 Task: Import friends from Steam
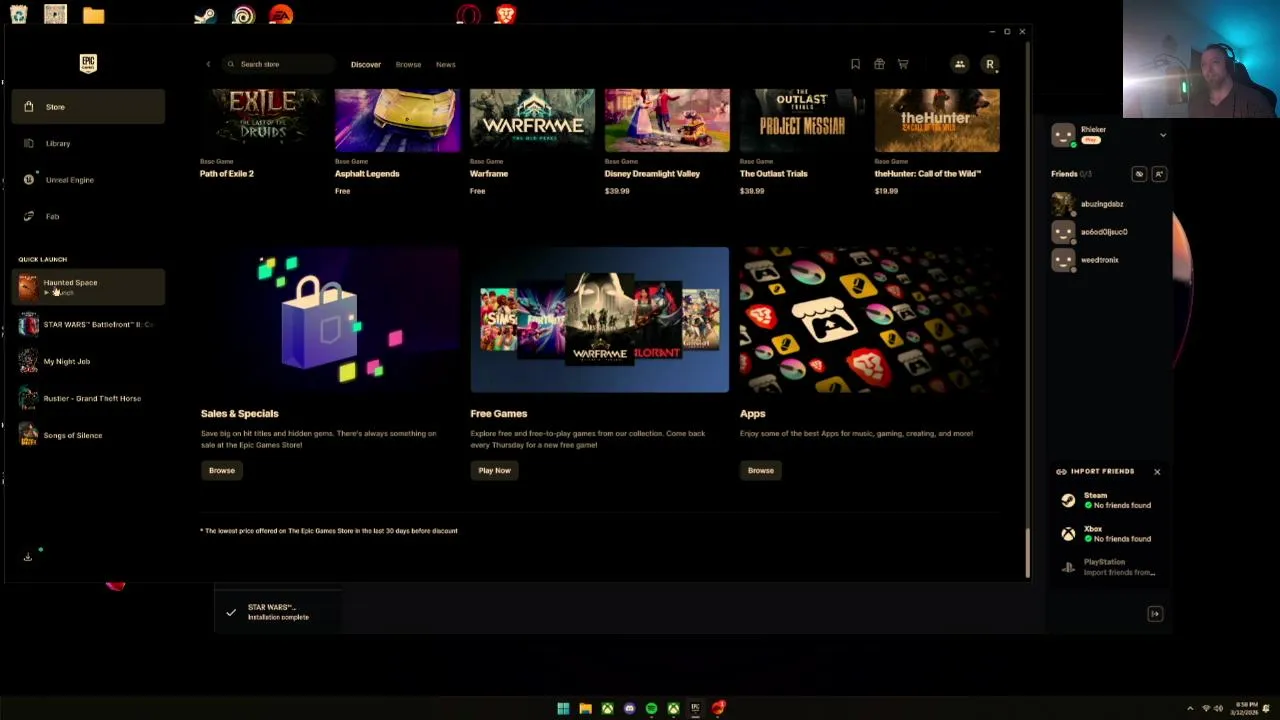tap(1108, 500)
